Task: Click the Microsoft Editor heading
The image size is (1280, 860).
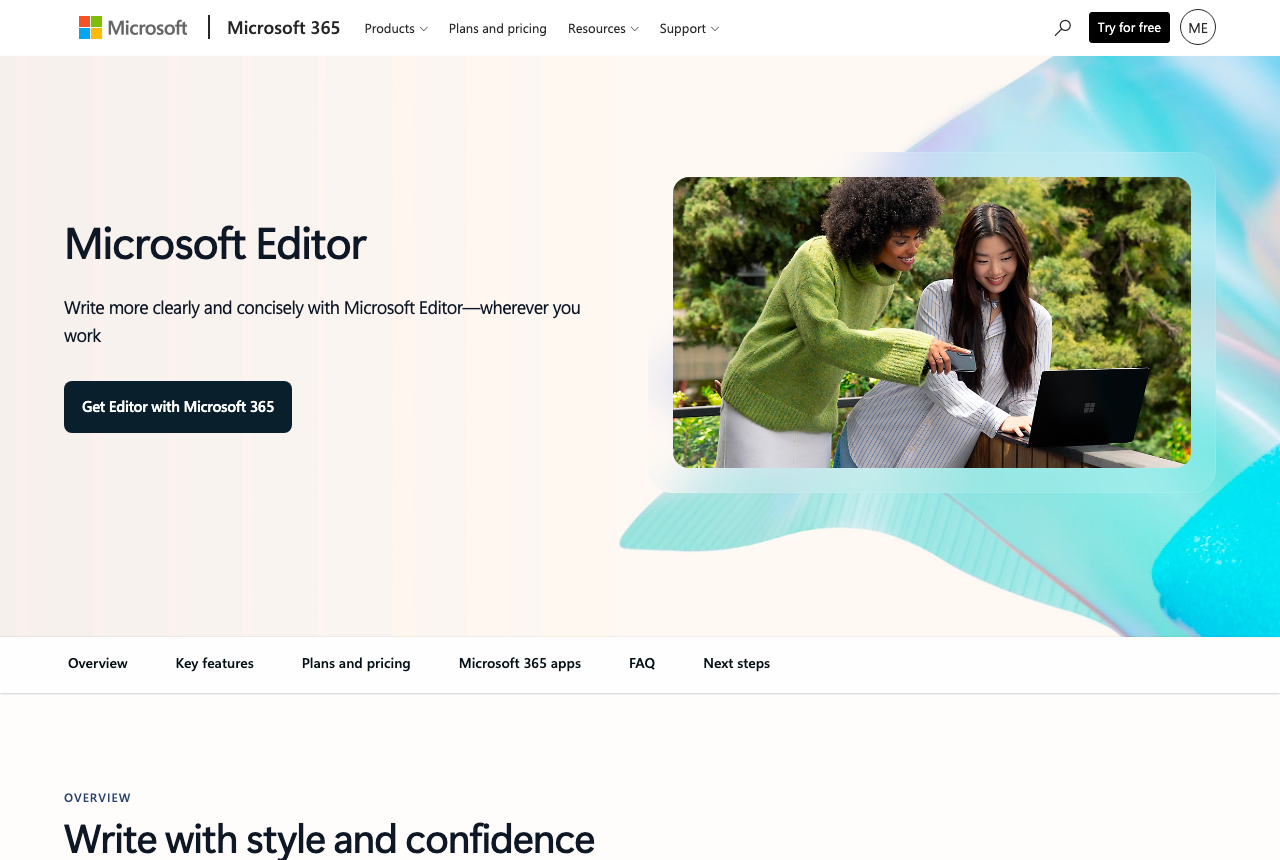Action: [x=215, y=244]
